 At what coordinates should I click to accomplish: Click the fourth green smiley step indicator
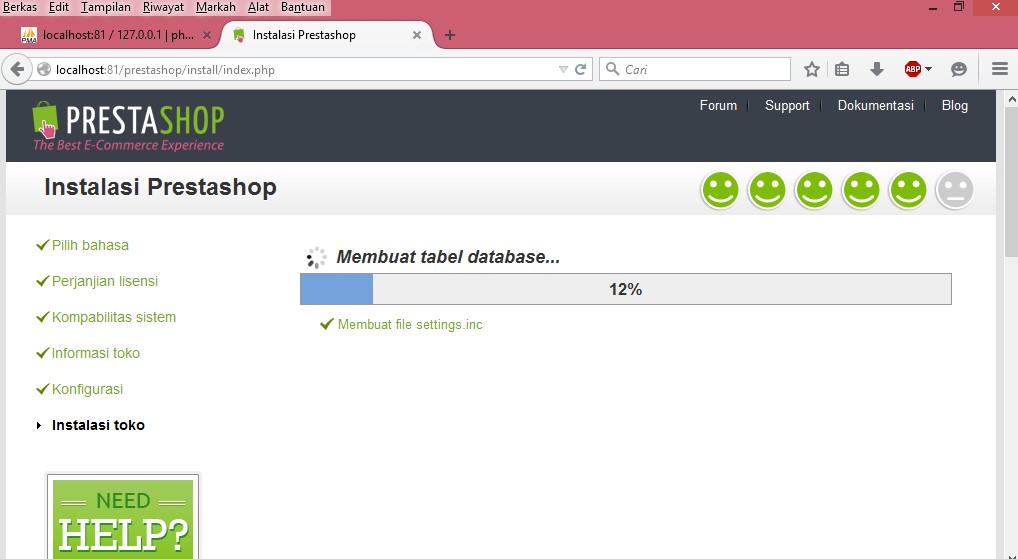(861, 190)
